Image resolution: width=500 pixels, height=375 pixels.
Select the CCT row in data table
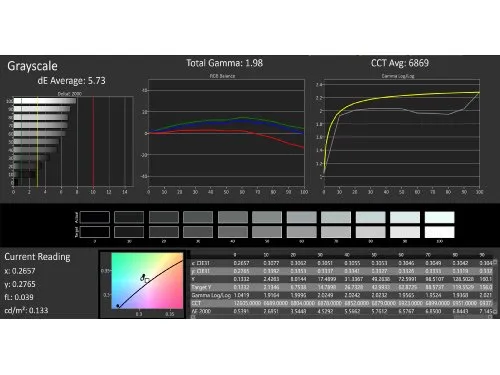[341, 303]
